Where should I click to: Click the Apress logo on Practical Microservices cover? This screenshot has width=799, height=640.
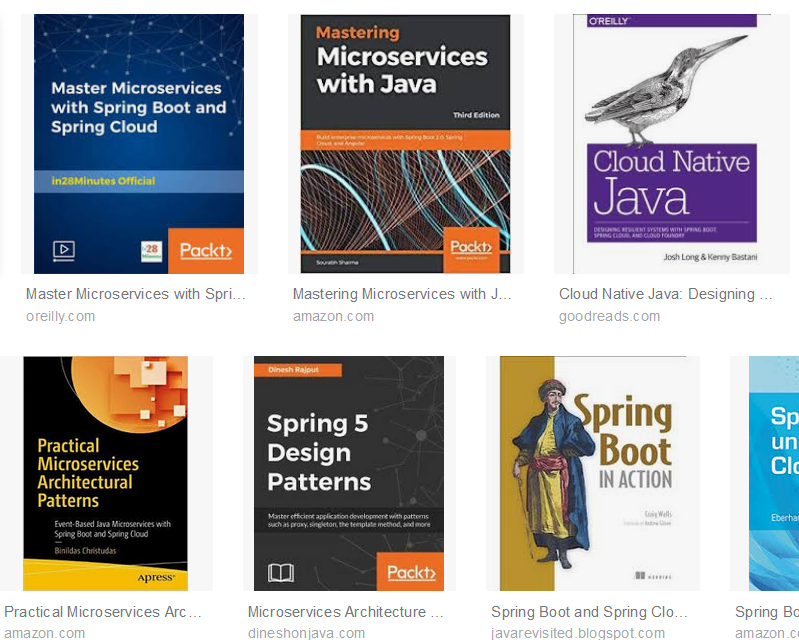pos(156,578)
